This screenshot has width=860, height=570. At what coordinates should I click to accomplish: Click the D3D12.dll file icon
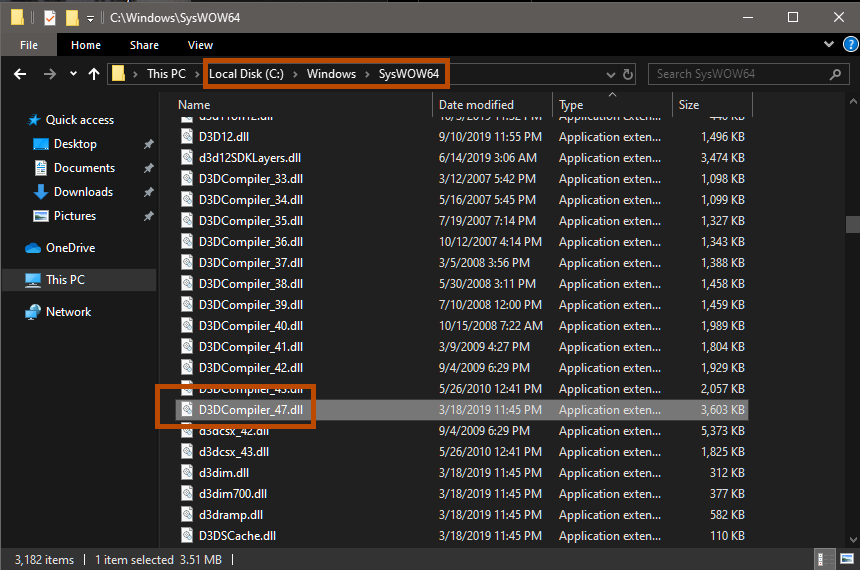point(186,137)
